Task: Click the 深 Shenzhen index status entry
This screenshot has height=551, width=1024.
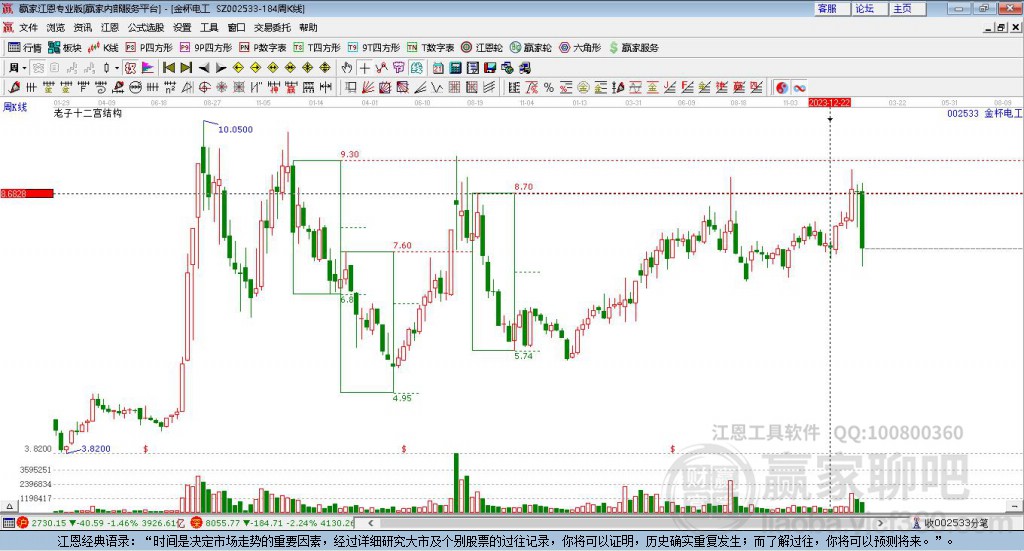Action: point(272,523)
